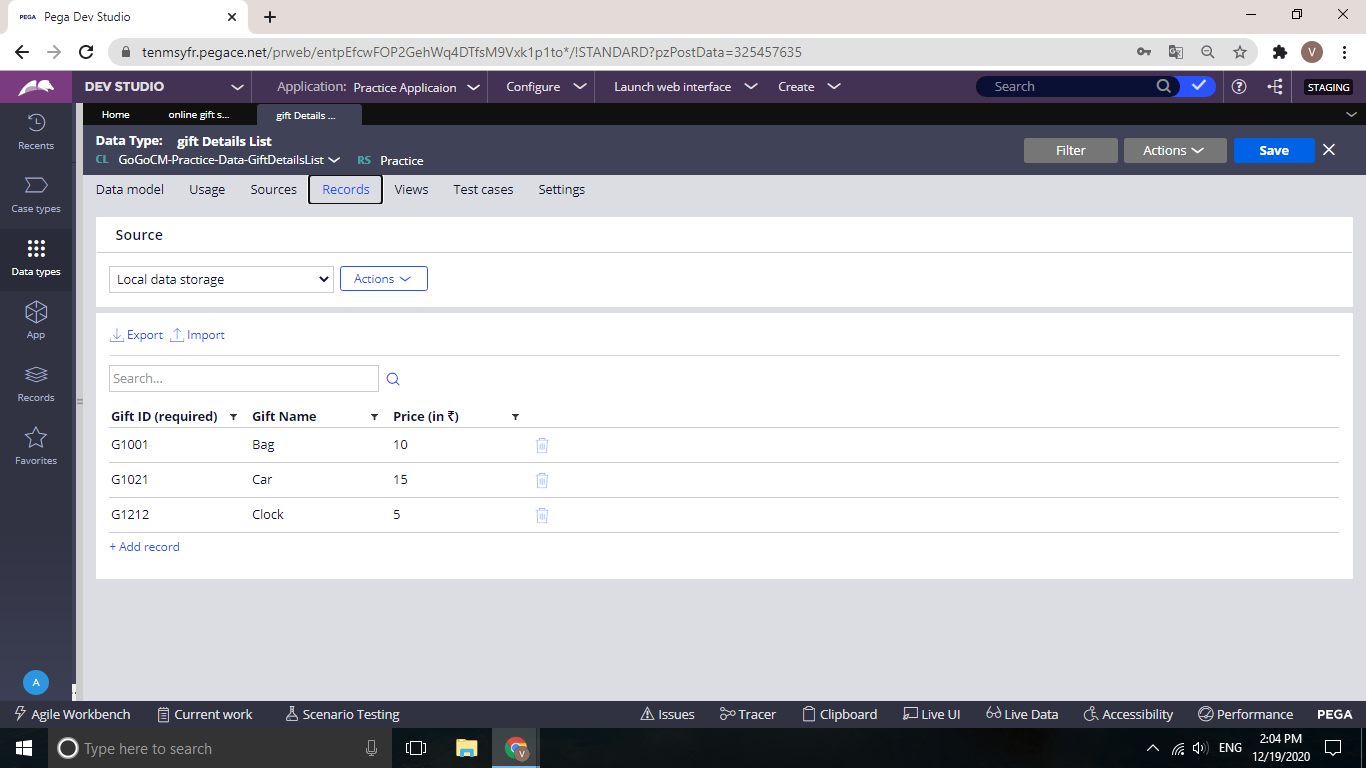The width and height of the screenshot is (1366, 768).
Task: Open Local data storage source dropdown
Action: (221, 279)
